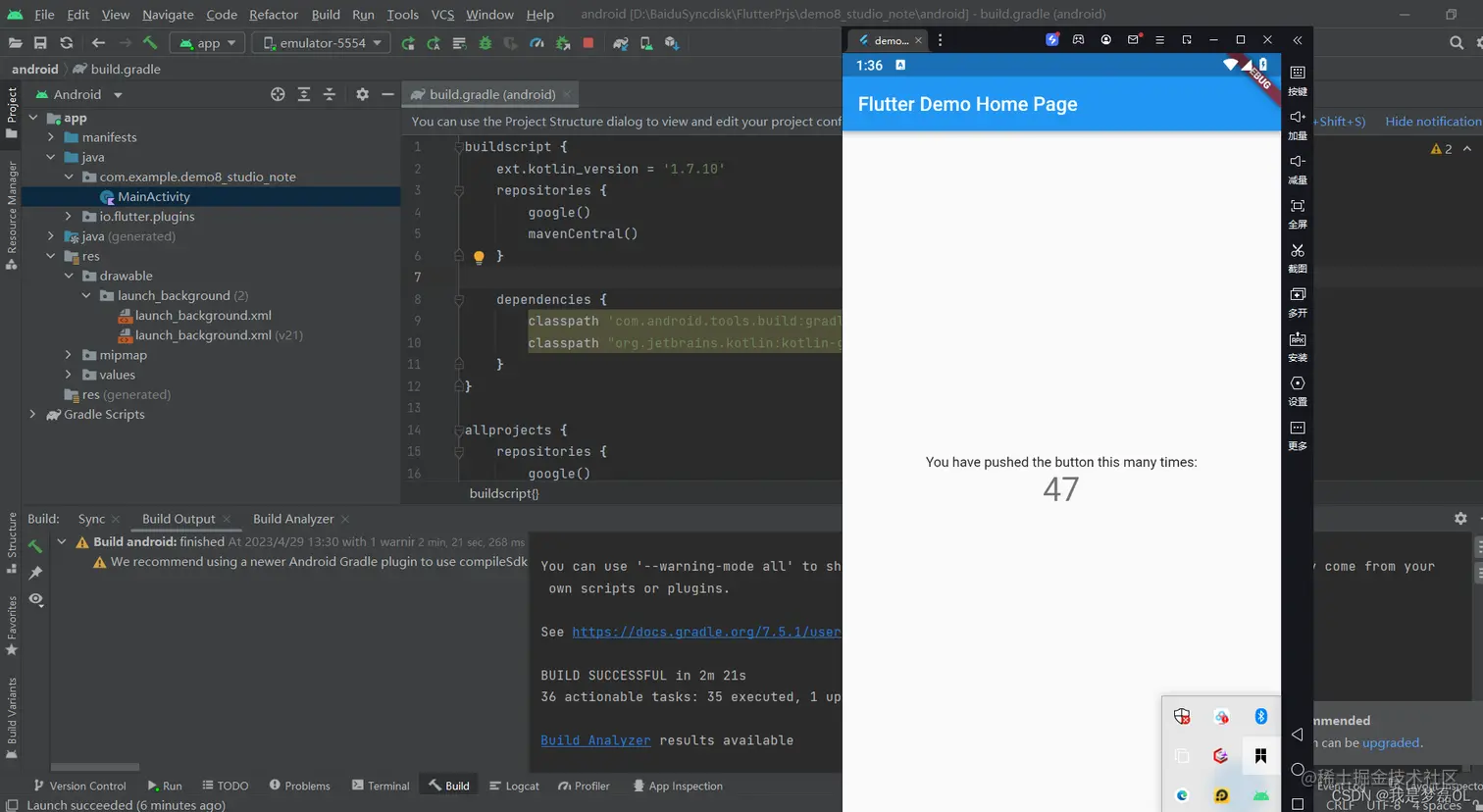Click emulator volume up (加量) button
The height and width of the screenshot is (812, 1483).
click(1298, 125)
